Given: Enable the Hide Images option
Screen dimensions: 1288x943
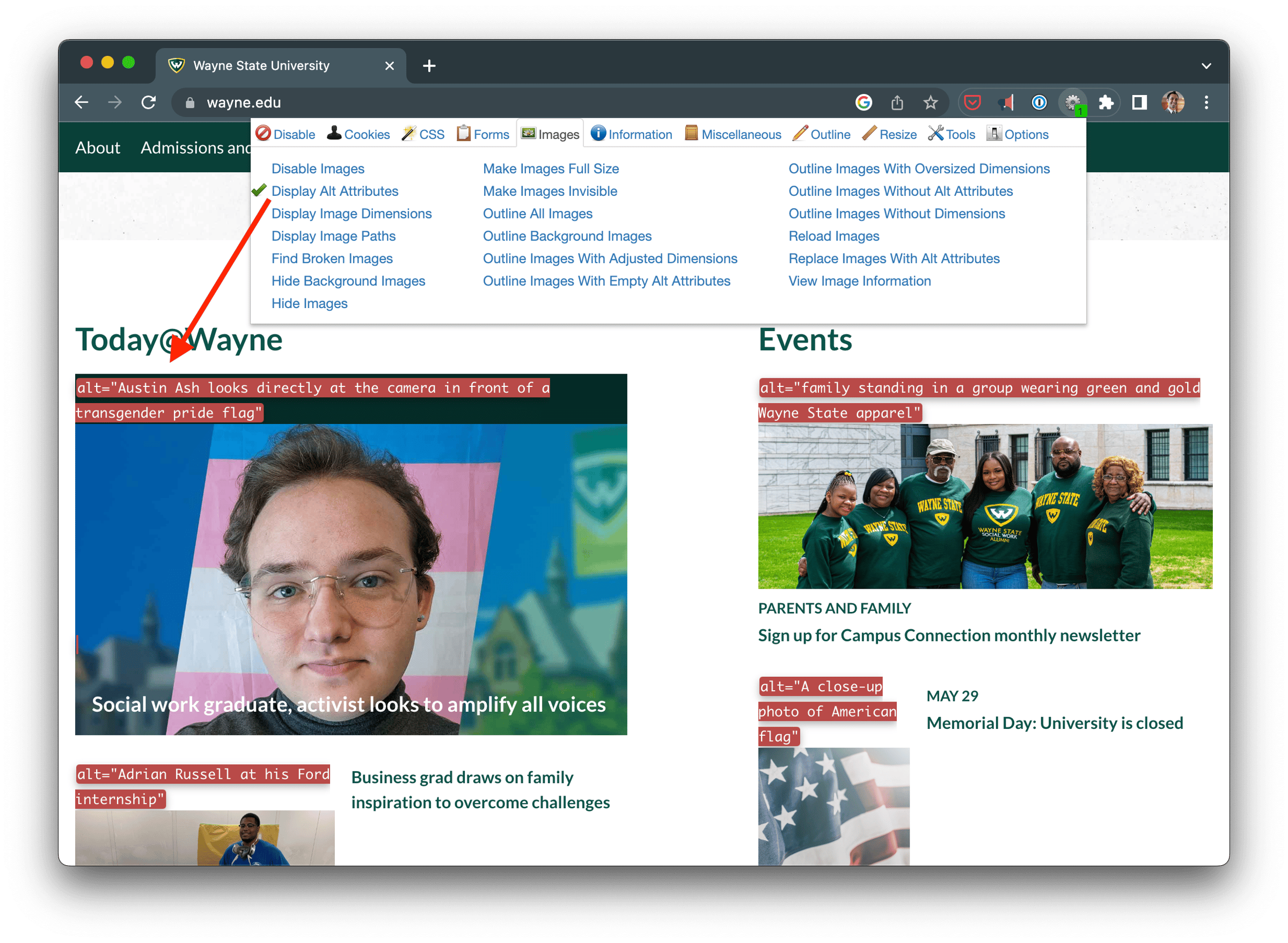Looking at the screenshot, I should tap(309, 303).
